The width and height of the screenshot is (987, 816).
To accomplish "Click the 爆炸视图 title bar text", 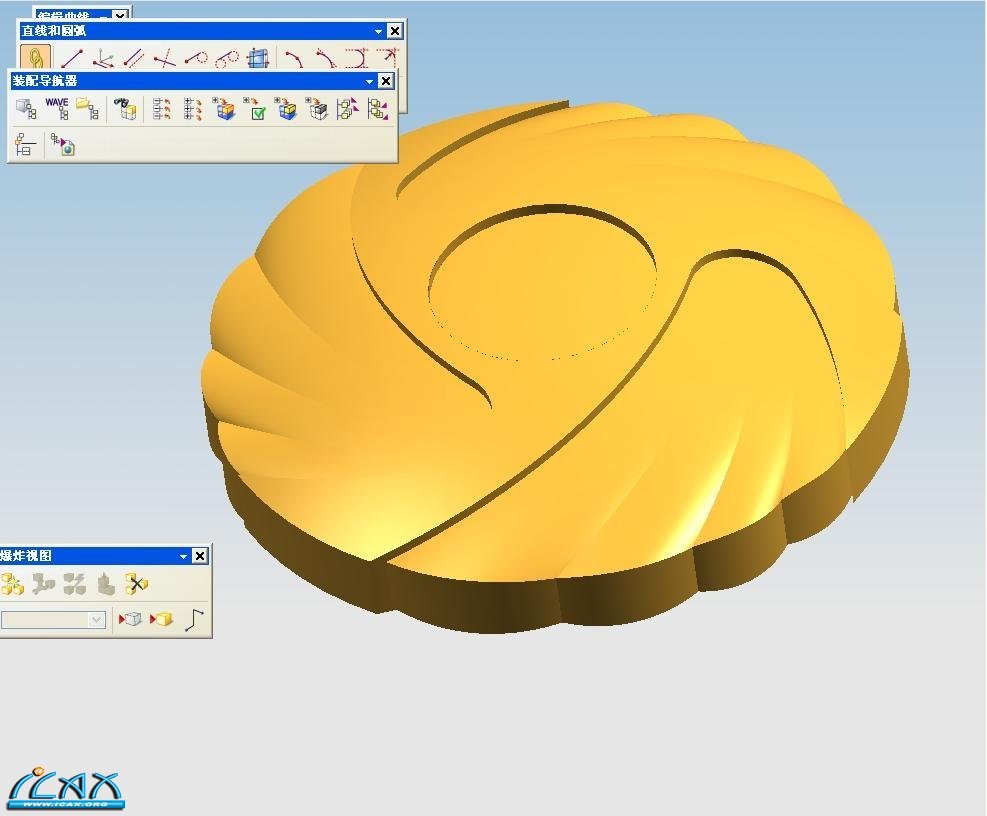I will coord(26,555).
